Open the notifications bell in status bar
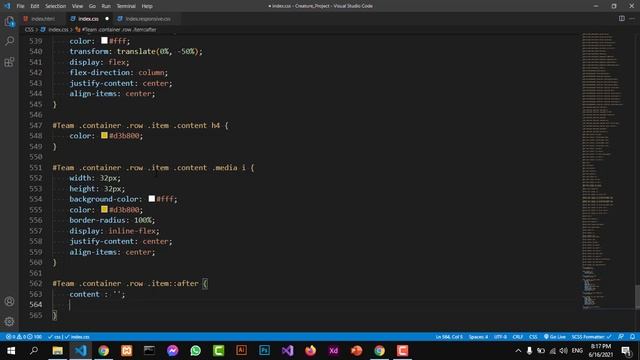The height and width of the screenshot is (360, 640). pos(632,337)
